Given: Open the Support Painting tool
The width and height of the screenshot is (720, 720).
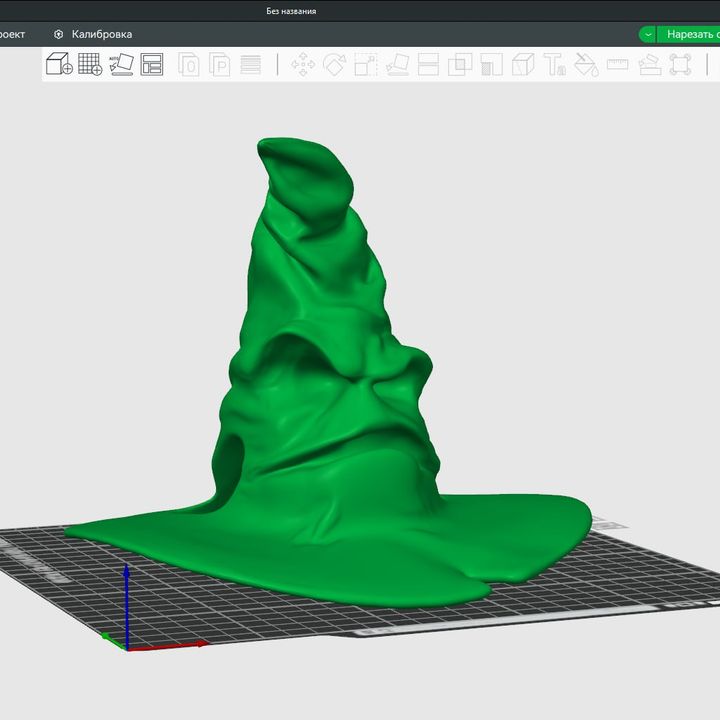Looking at the screenshot, I should click(x=491, y=65).
